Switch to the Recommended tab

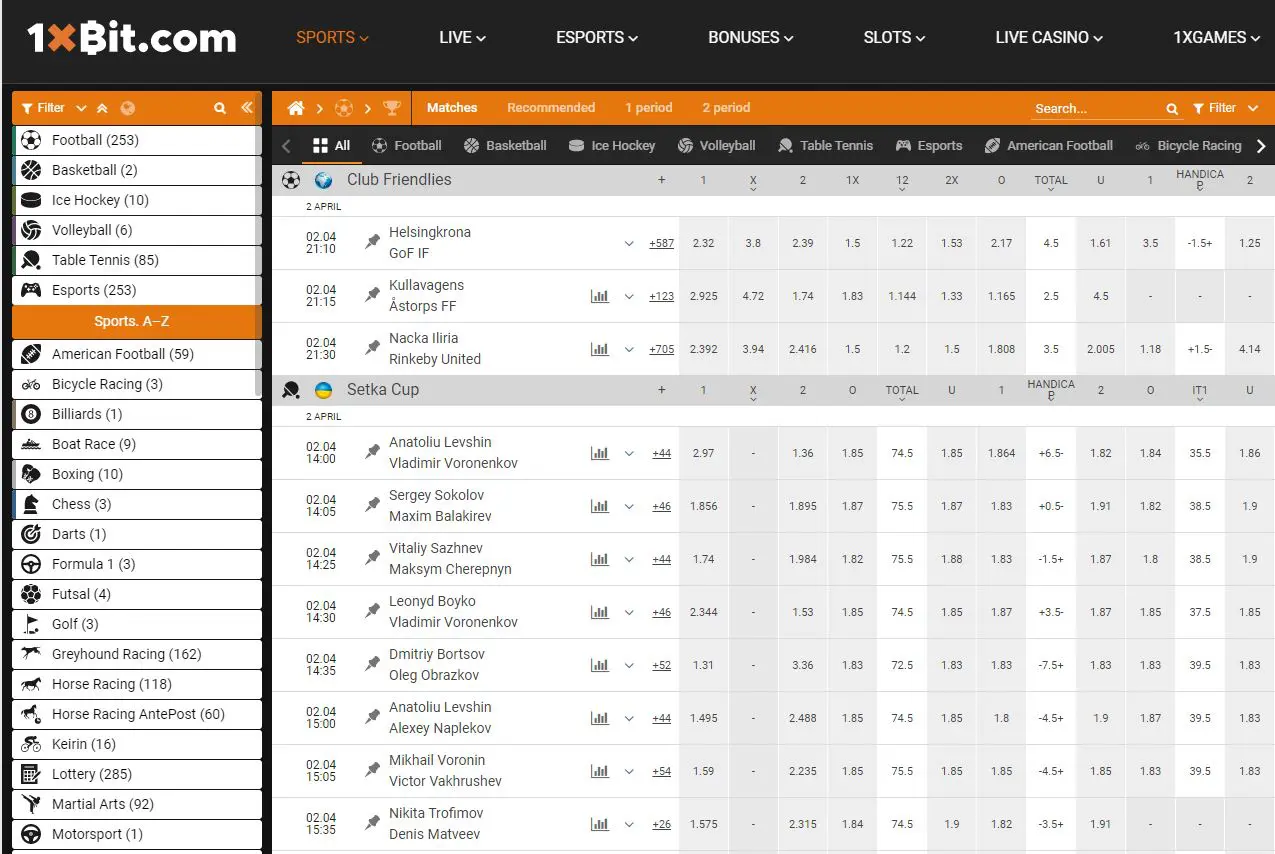tap(551, 108)
